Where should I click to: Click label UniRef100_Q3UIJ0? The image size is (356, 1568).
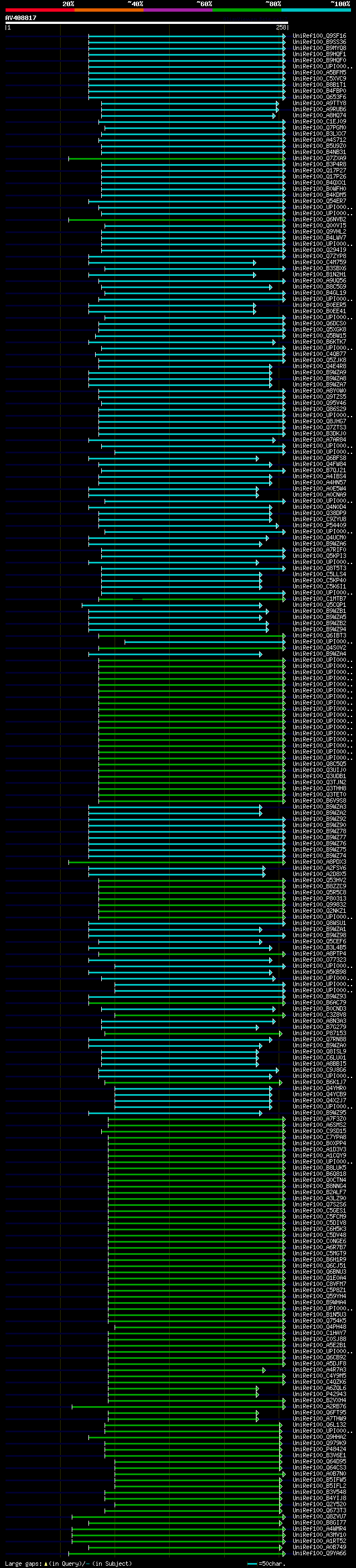click(319, 770)
